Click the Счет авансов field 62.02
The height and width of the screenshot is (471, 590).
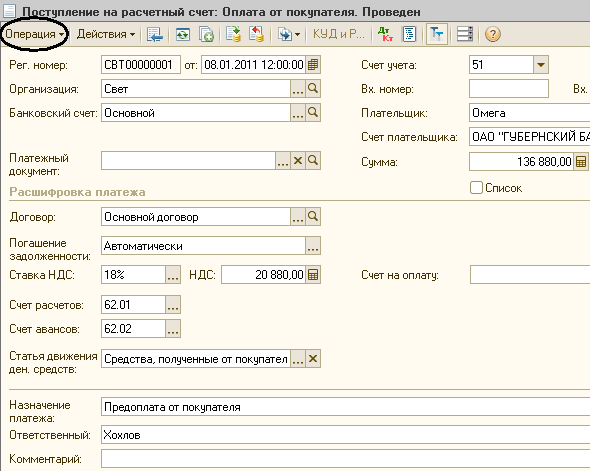133,328
